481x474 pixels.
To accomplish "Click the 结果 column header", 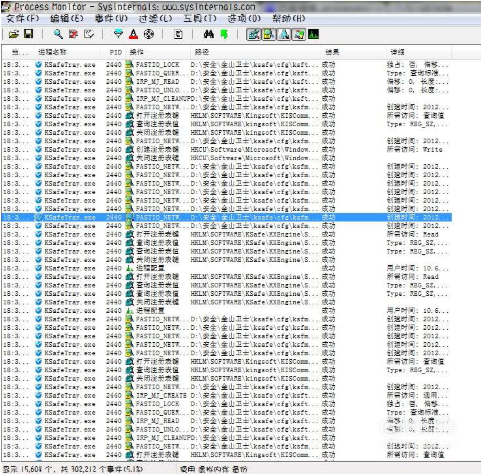I will coord(353,52).
